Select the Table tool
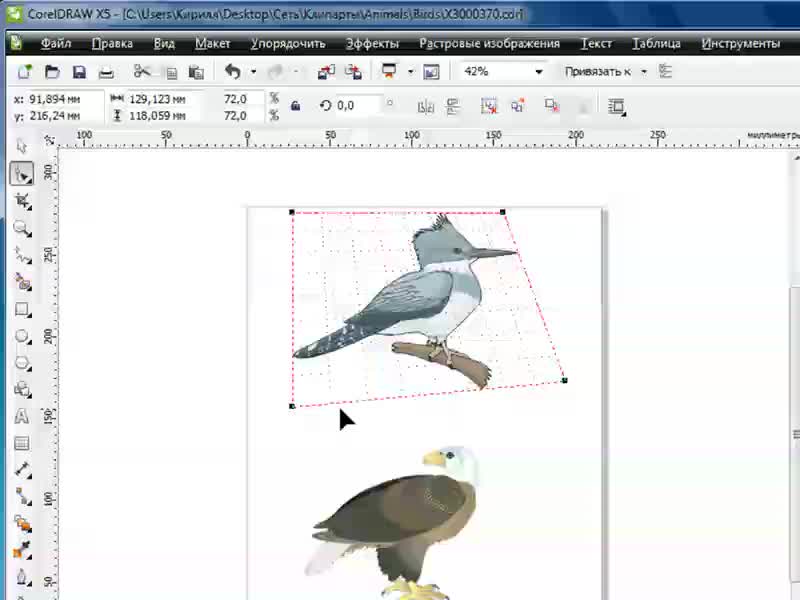Image resolution: width=800 pixels, height=600 pixels. pyautogui.click(x=22, y=443)
